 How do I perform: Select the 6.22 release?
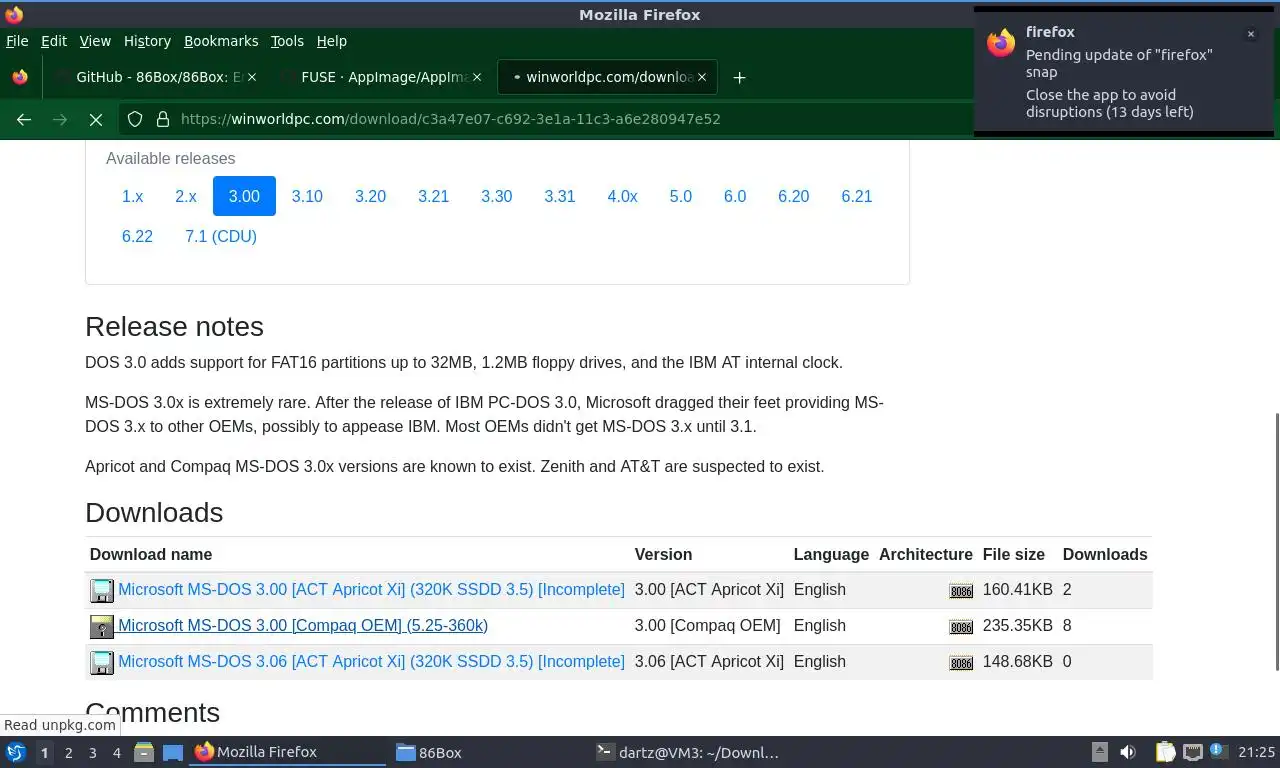click(137, 236)
